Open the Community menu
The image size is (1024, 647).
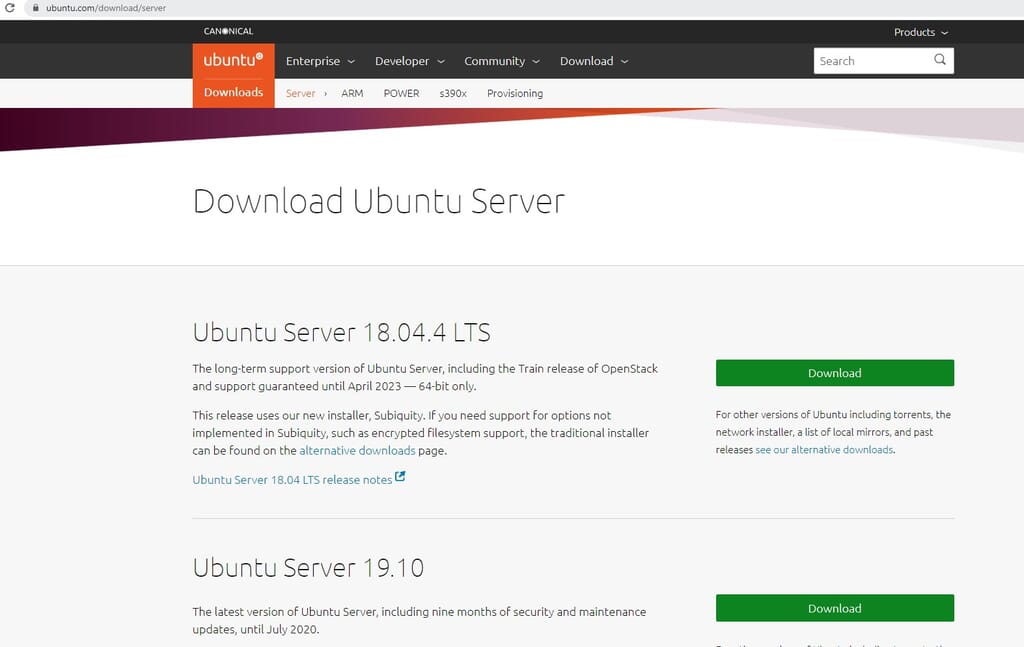502,61
